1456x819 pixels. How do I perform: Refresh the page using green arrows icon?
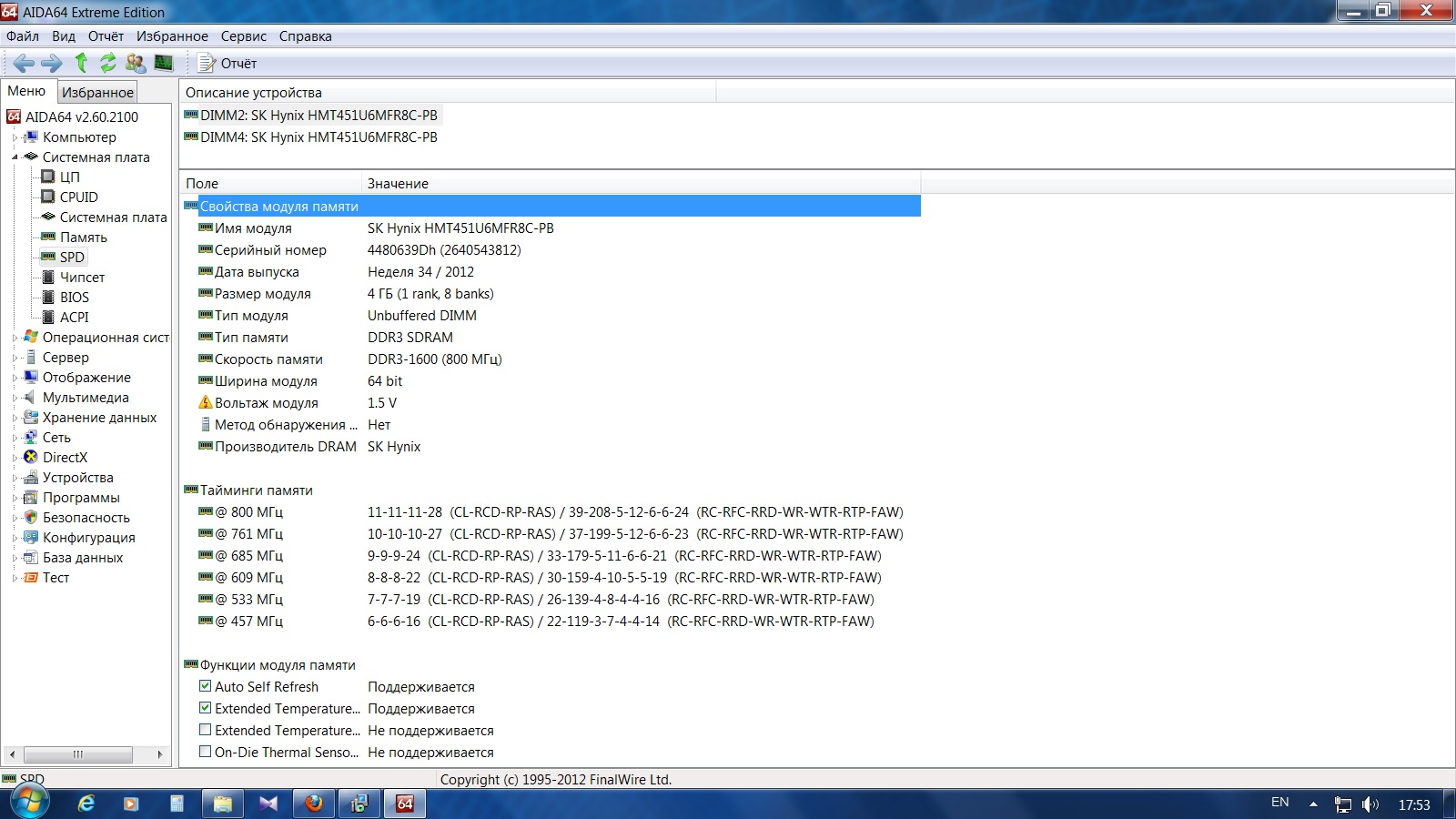coord(108,63)
